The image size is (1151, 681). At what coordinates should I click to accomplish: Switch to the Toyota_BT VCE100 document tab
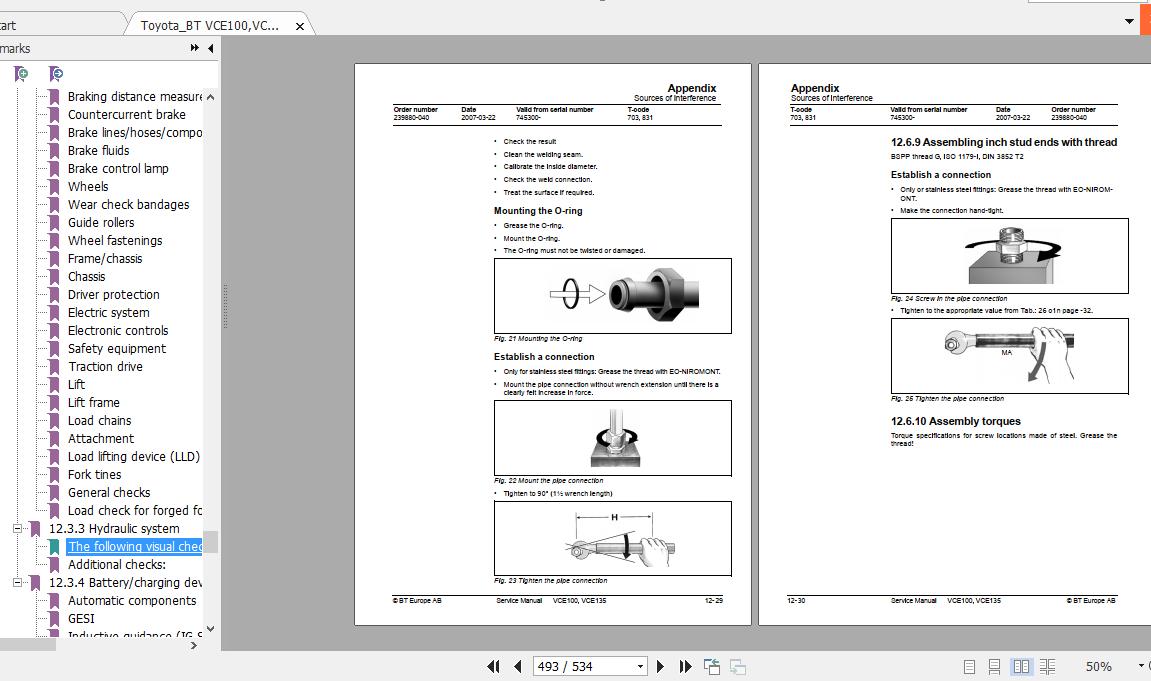[x=210, y=24]
